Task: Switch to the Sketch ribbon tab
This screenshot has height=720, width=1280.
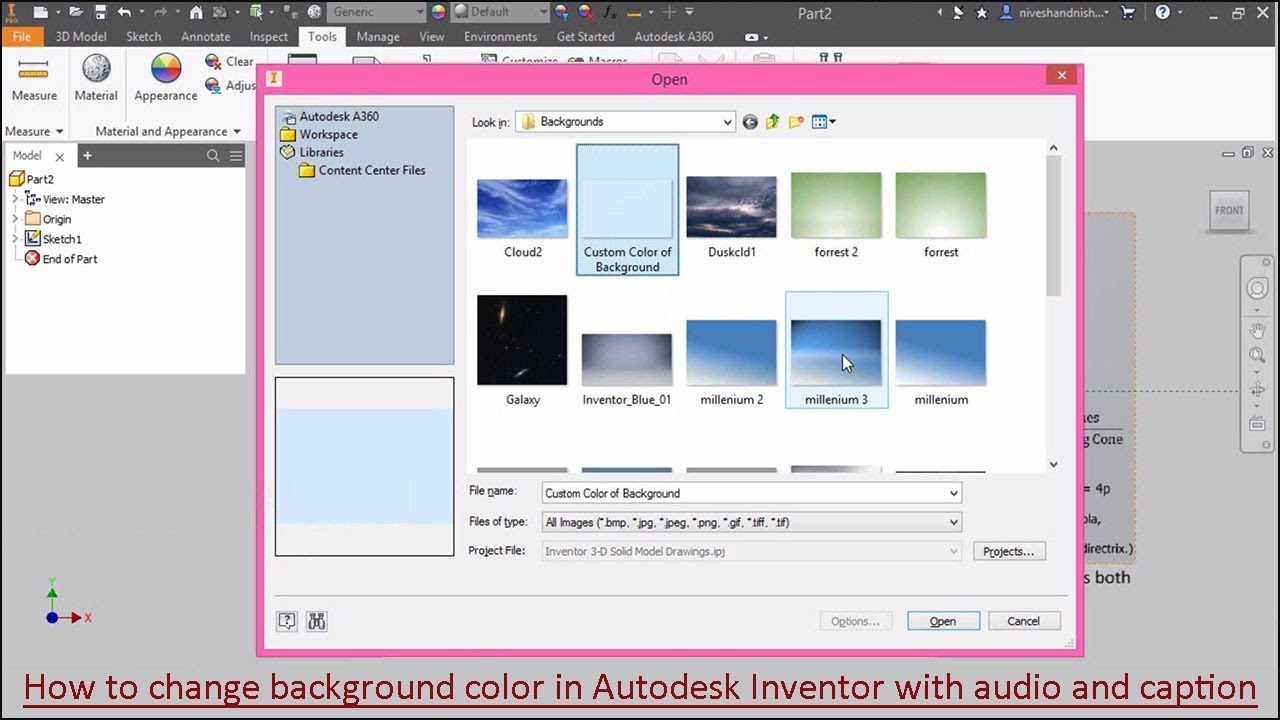Action: [144, 36]
